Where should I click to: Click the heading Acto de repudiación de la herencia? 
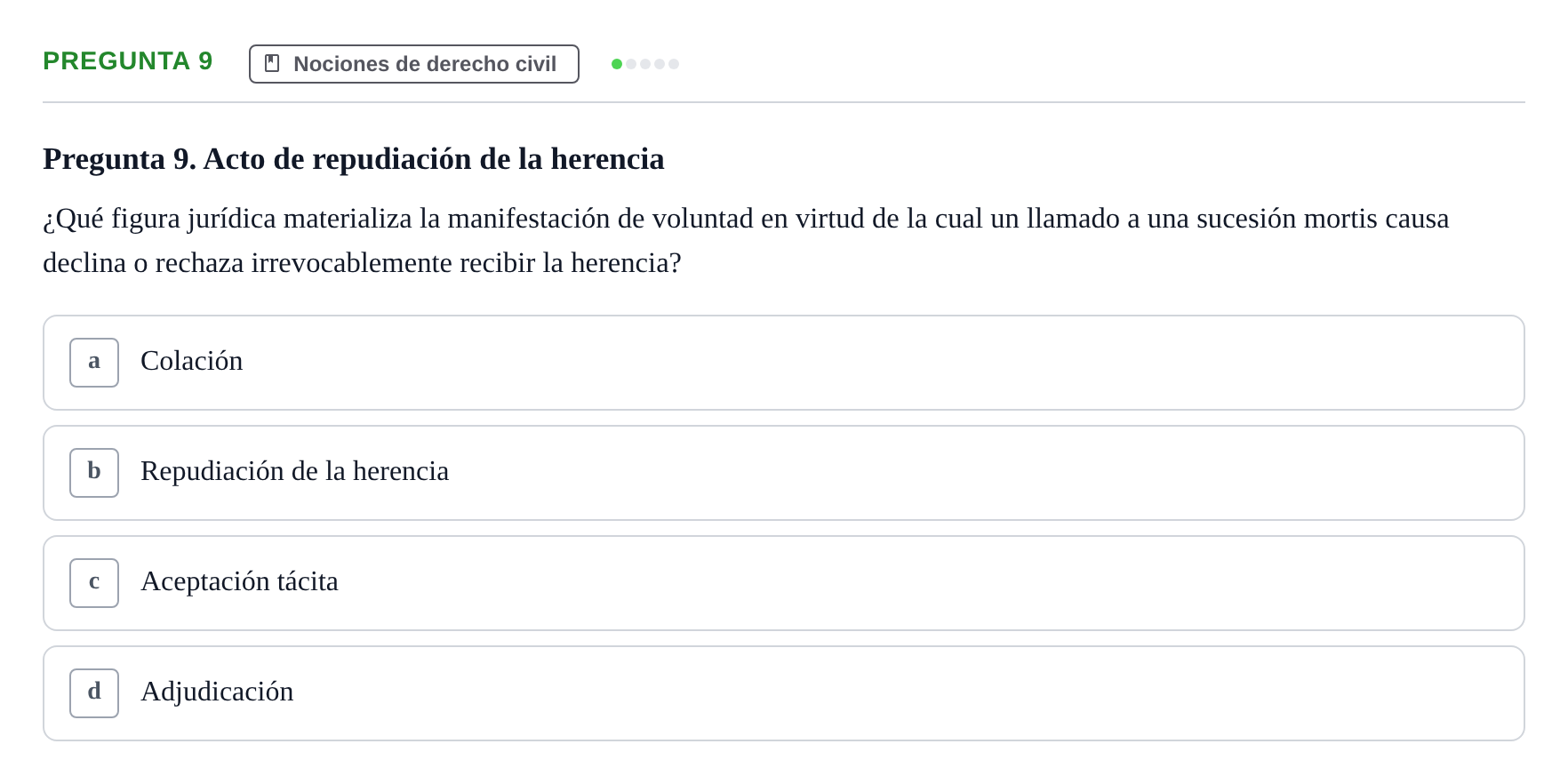click(x=354, y=159)
